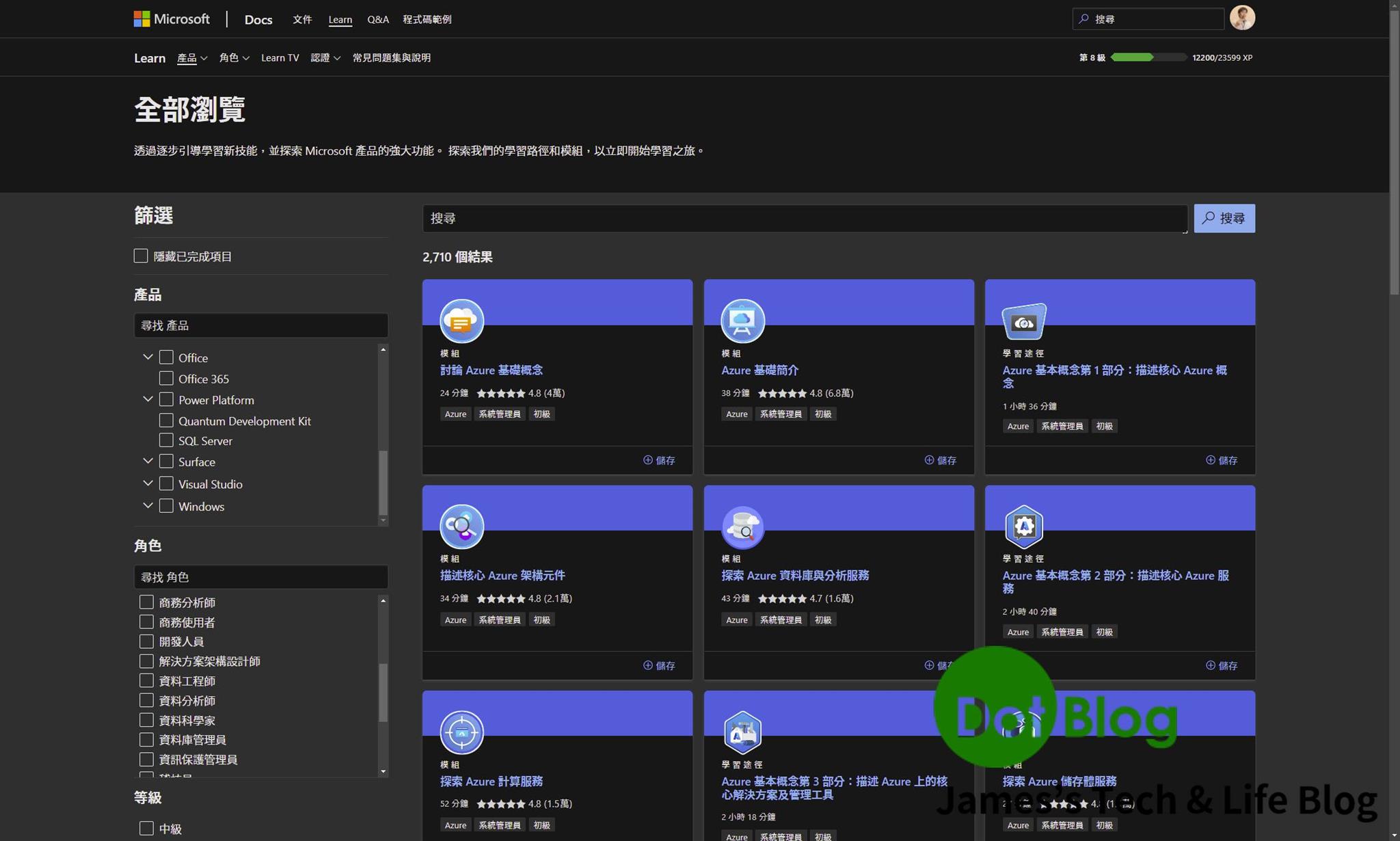
Task: Open the 認證 dropdown menu
Action: [325, 58]
